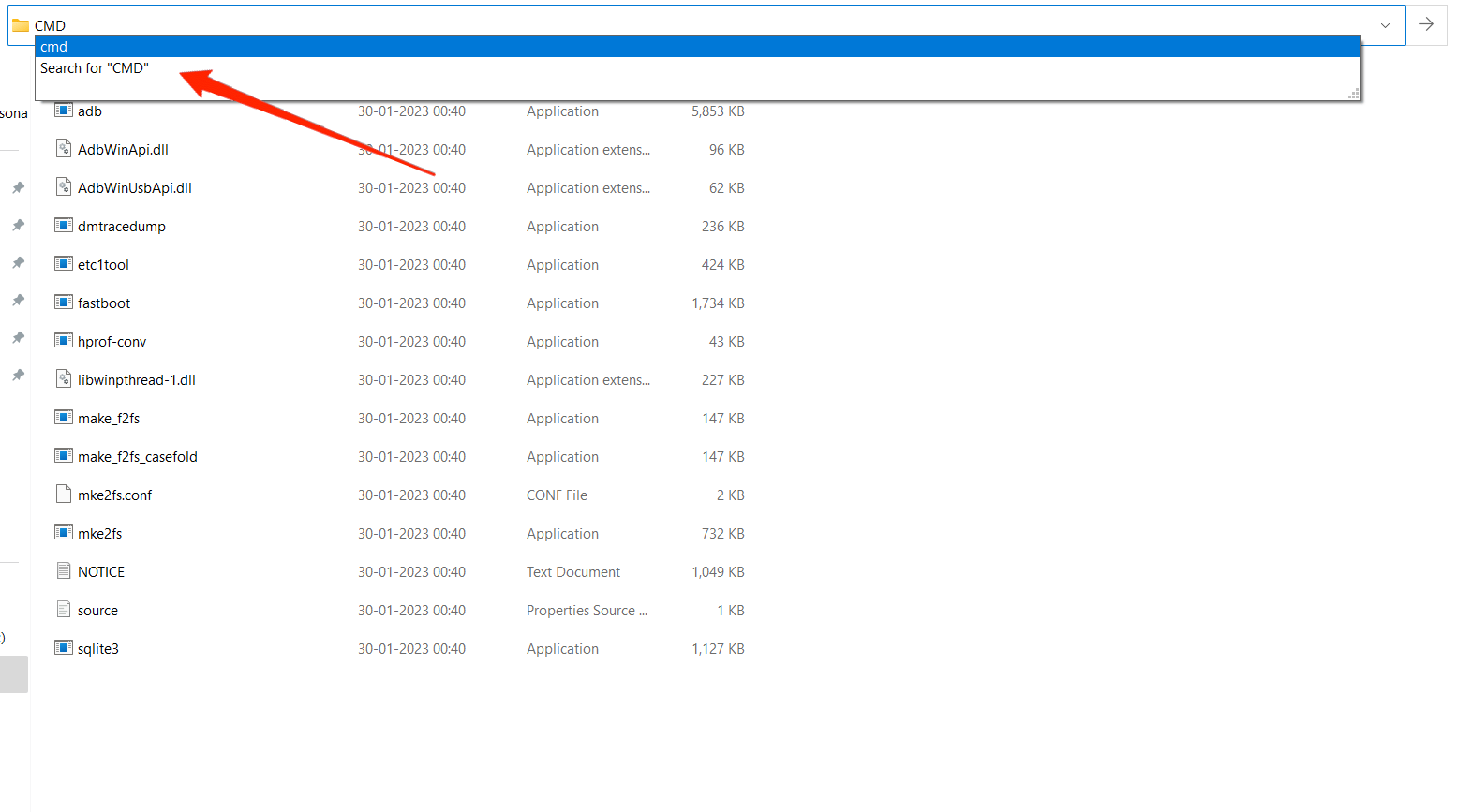The width and height of the screenshot is (1457, 812).
Task: Click the folder icon in address bar
Action: tap(21, 25)
